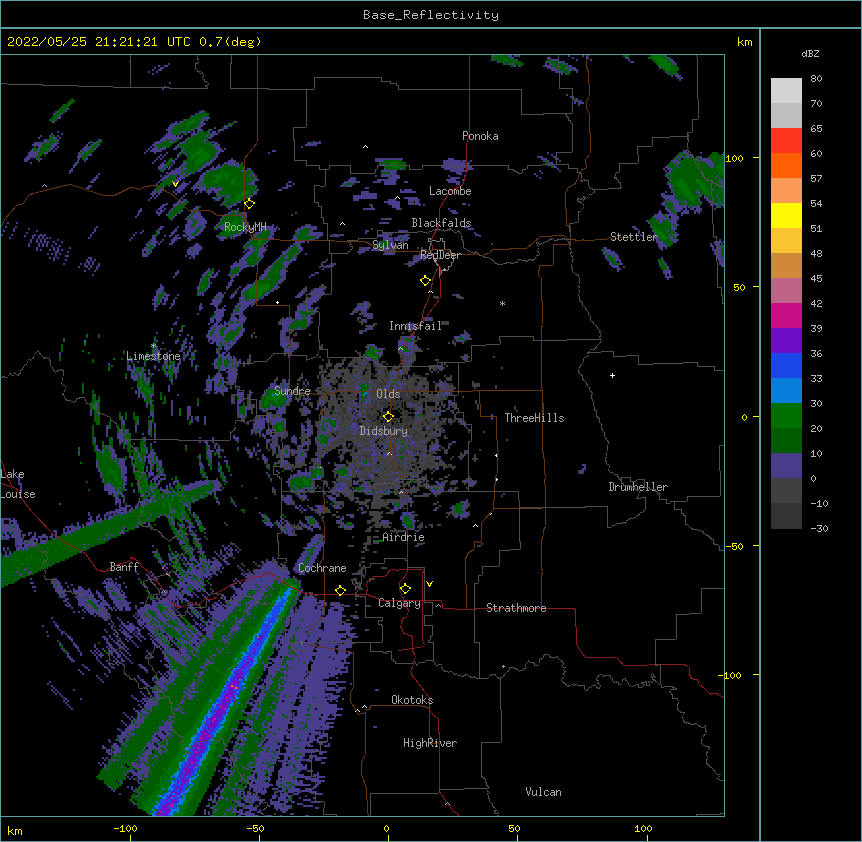Select the sky blue 30-33 dBZ swatch
Image resolution: width=862 pixels, height=842 pixels.
[x=786, y=391]
